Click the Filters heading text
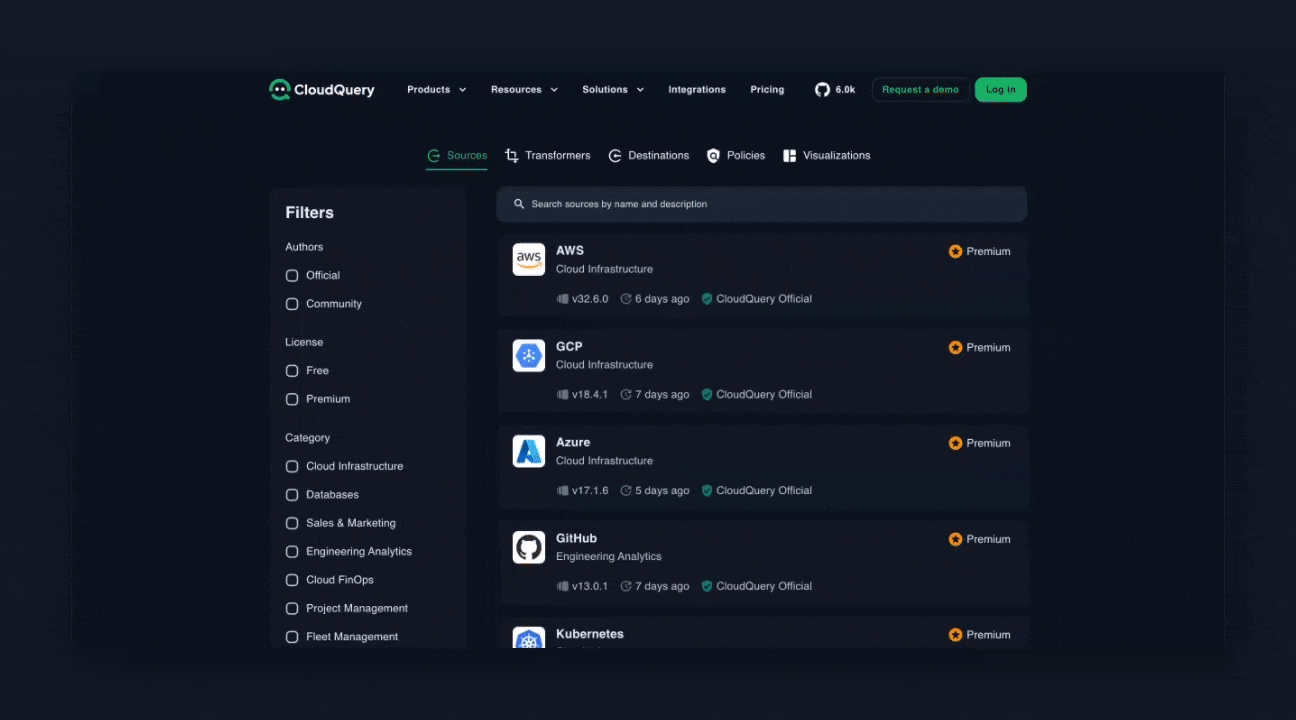 pyautogui.click(x=309, y=213)
